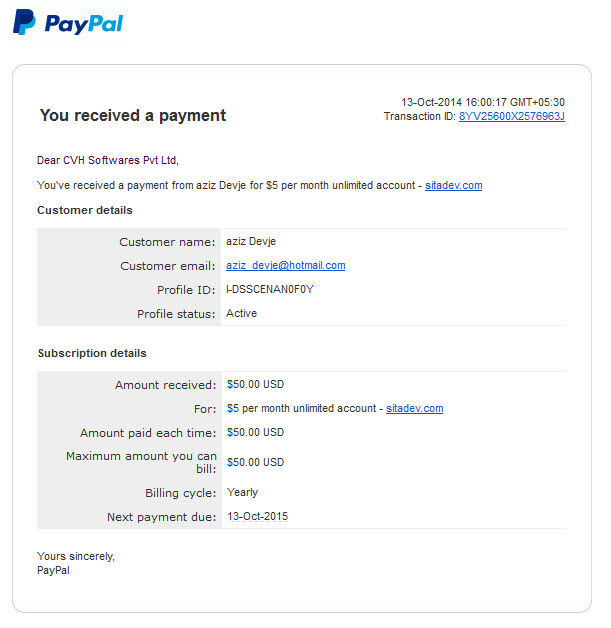Click the Maximum amount you can bill label
Viewport: 611px width, 628px height.
point(141,462)
